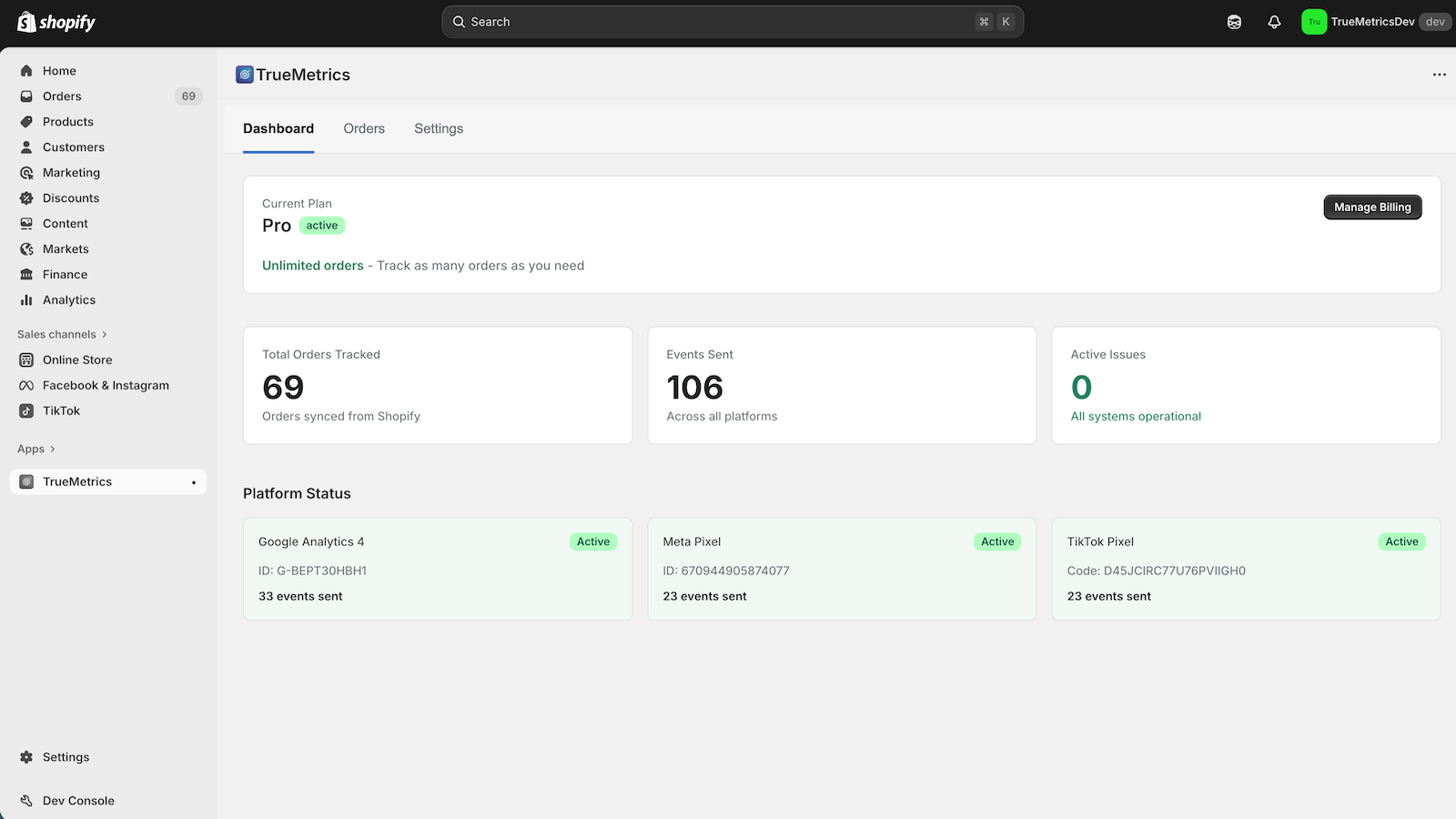This screenshot has height=819, width=1456.
Task: Click the Manage Billing button
Action: (1372, 207)
